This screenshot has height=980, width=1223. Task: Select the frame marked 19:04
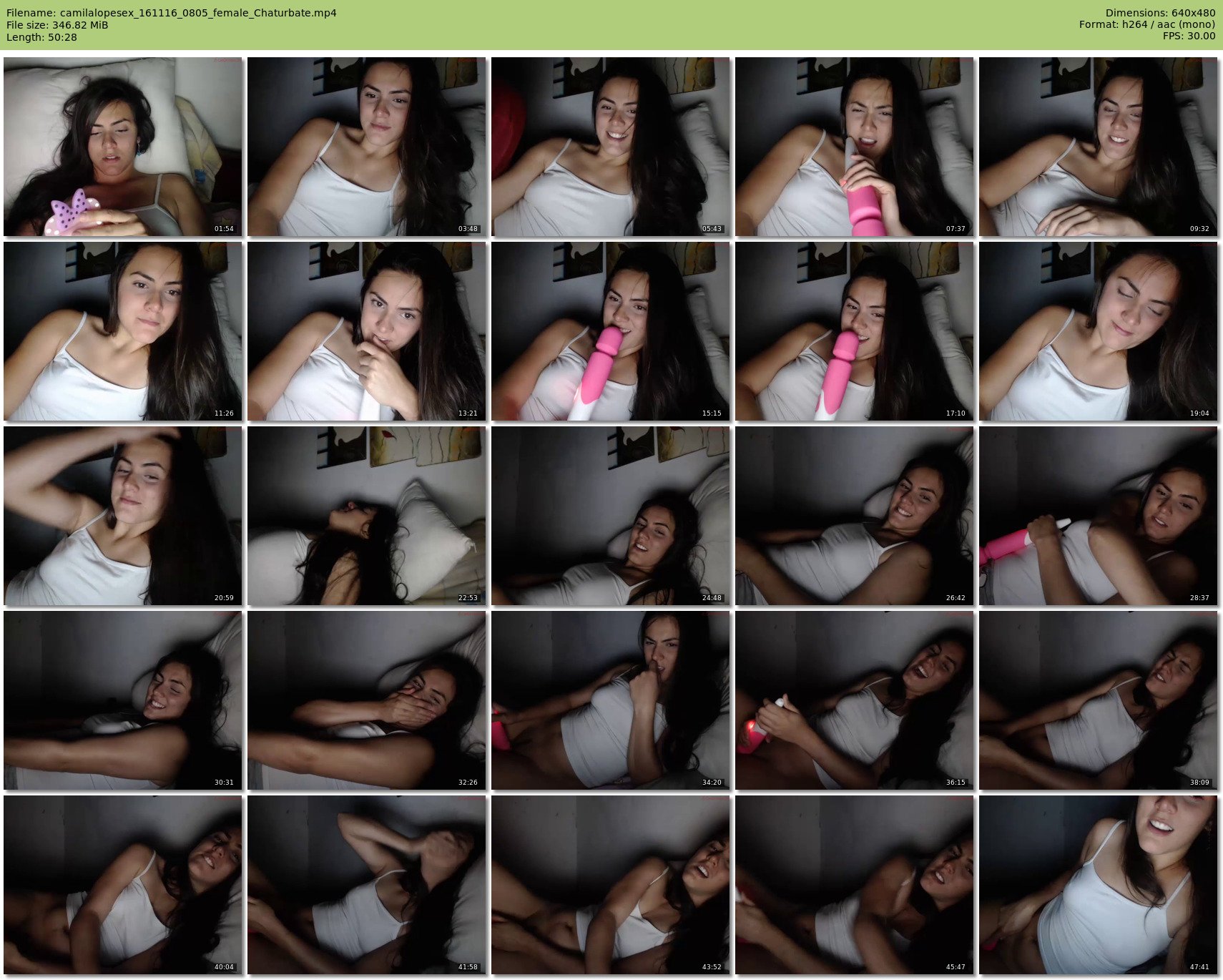click(1098, 331)
